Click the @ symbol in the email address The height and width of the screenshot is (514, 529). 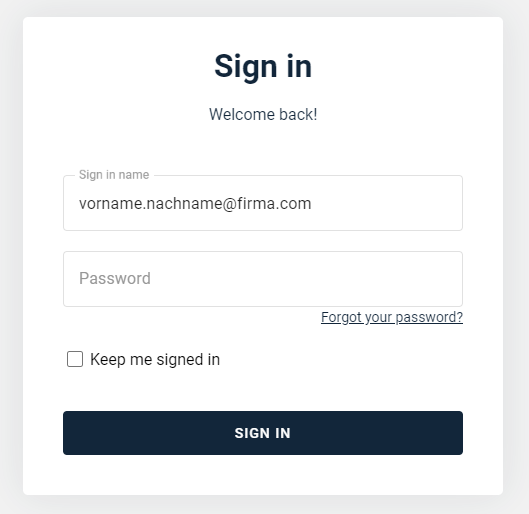pyautogui.click(x=229, y=204)
